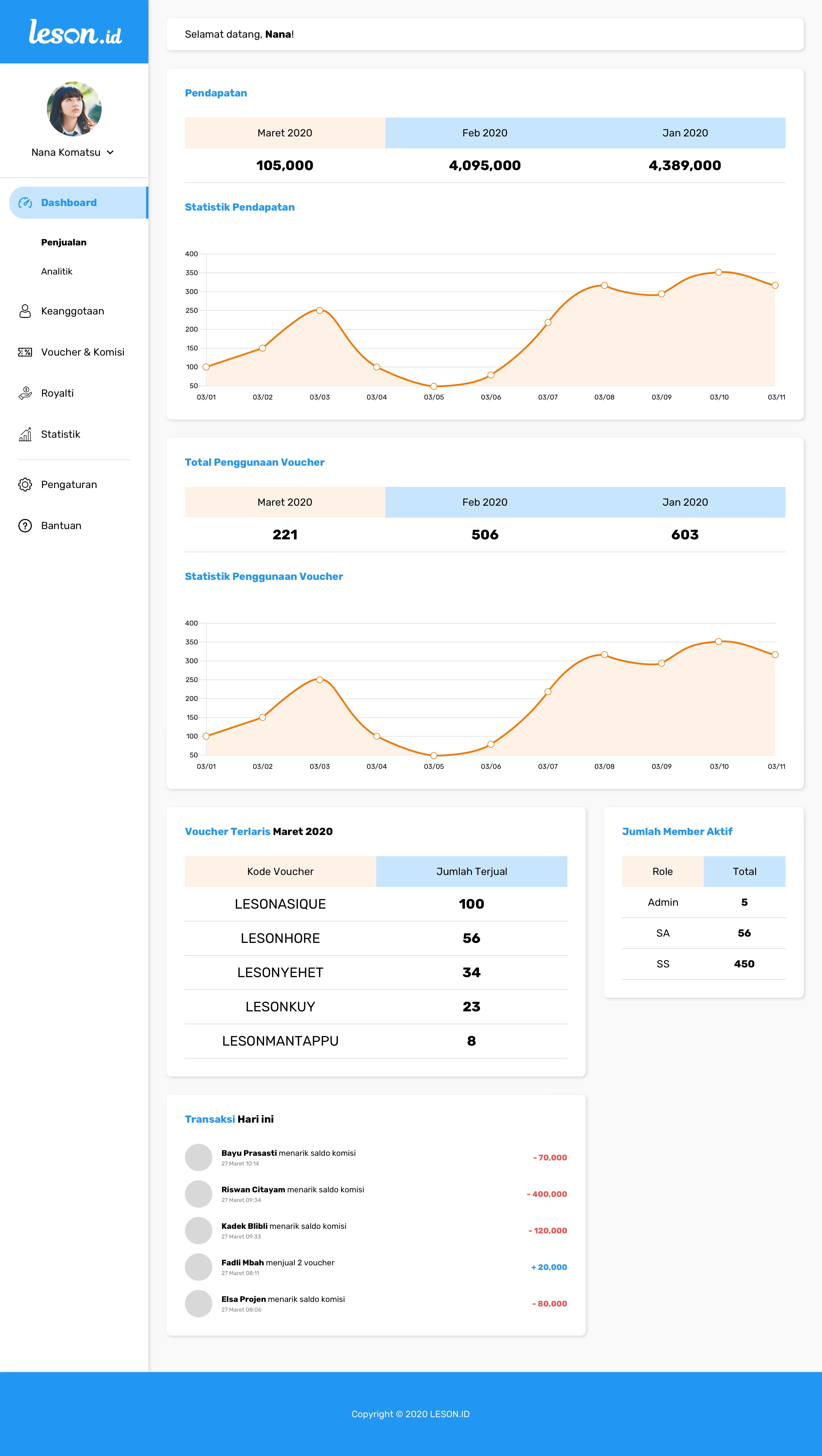Screen dimensions: 822x1456
Task: Click the Copyright © 2020 LESON.ID footer text
Action: pos(410,1414)
